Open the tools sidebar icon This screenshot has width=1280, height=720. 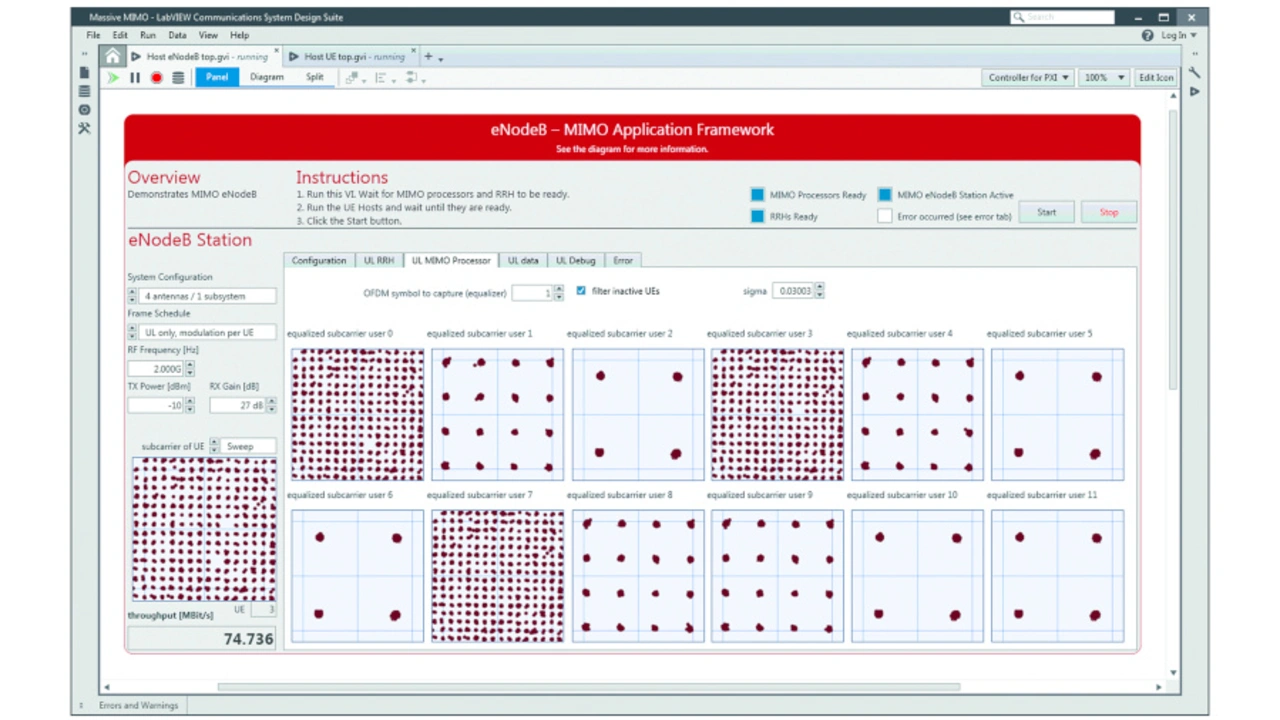pos(84,128)
